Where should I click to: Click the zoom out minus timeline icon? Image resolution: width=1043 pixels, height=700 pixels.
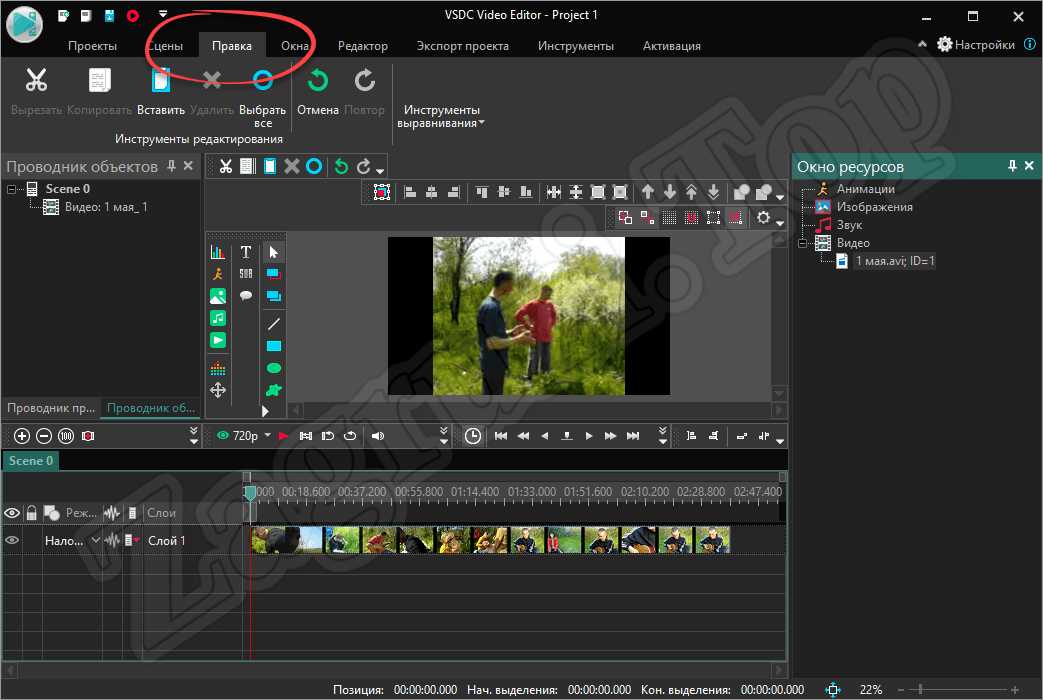[x=44, y=436]
